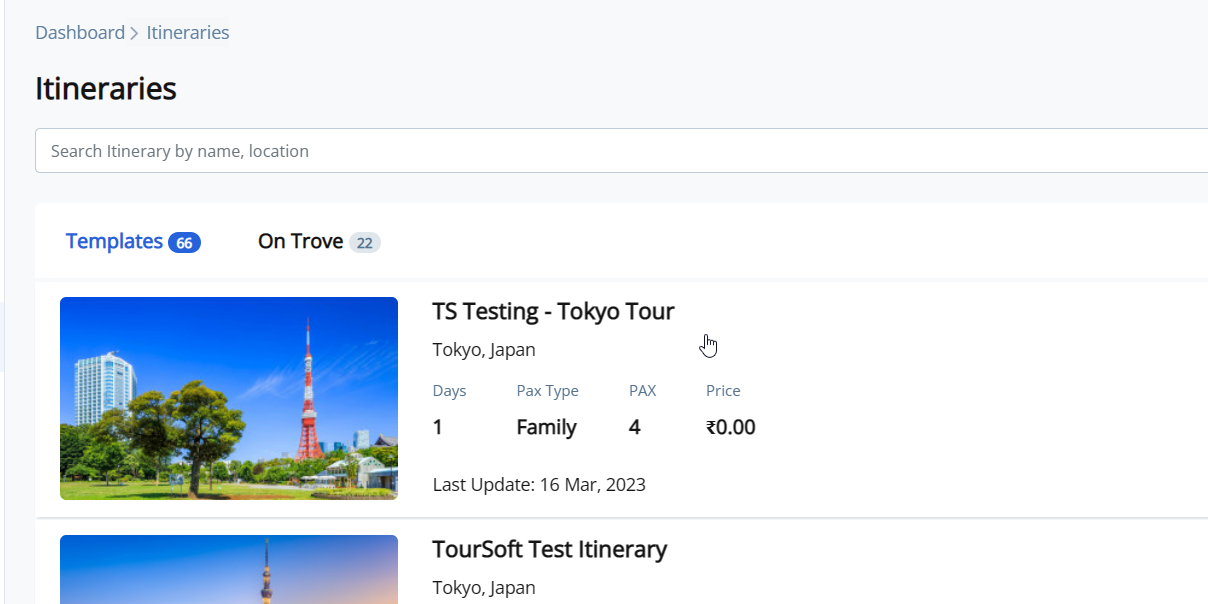The height and width of the screenshot is (604, 1208).
Task: Click the TourSoft Test Itinerary thumbnail image
Action: click(229, 570)
